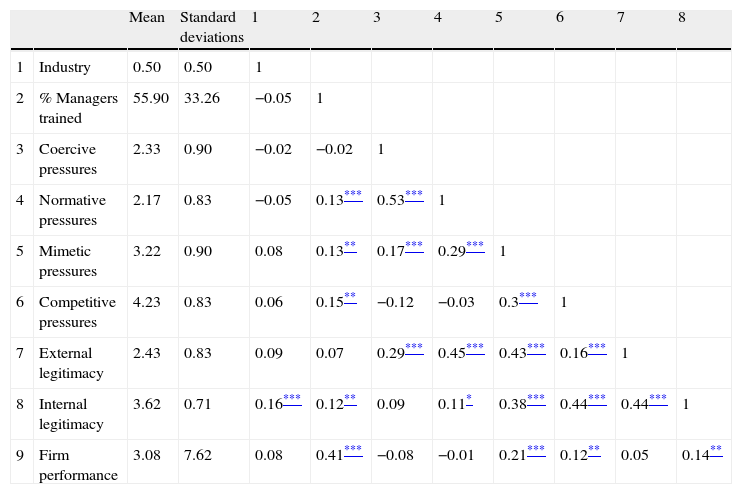Click the *** footnote link after 0.53
The width and height of the screenshot is (742, 494).
pyautogui.click(x=414, y=194)
